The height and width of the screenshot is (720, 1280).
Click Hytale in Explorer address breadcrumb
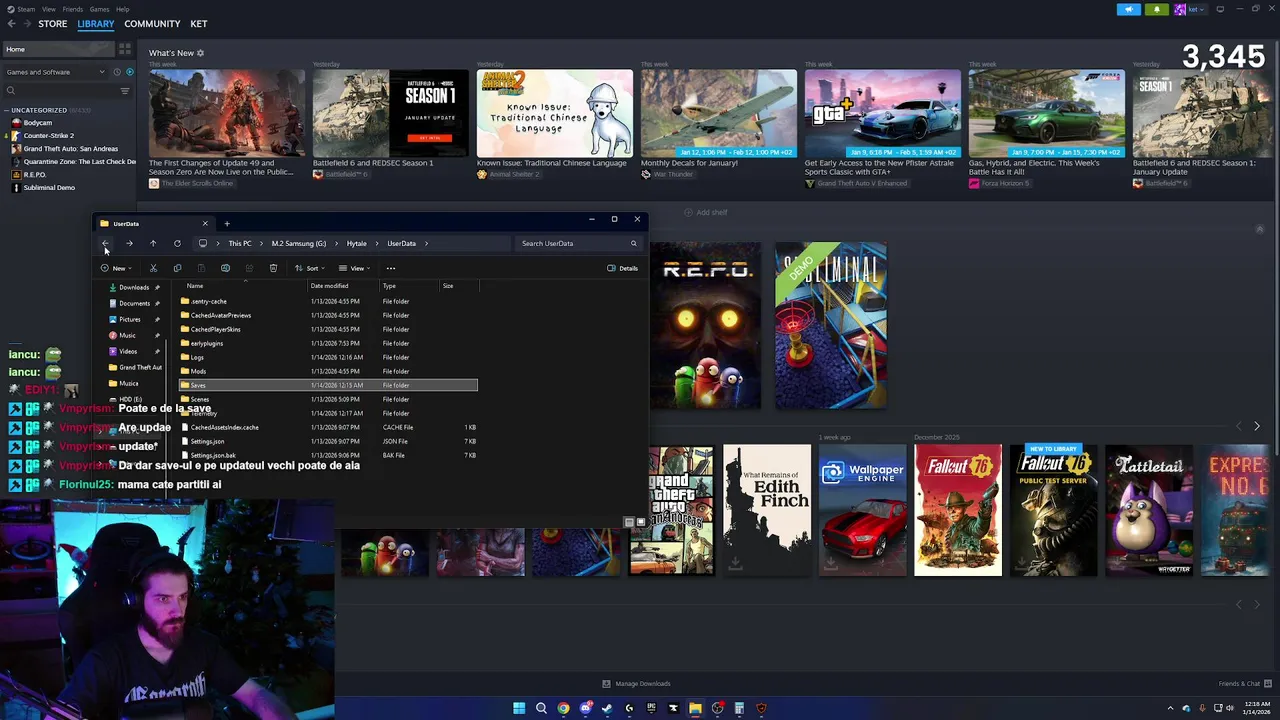[357, 243]
